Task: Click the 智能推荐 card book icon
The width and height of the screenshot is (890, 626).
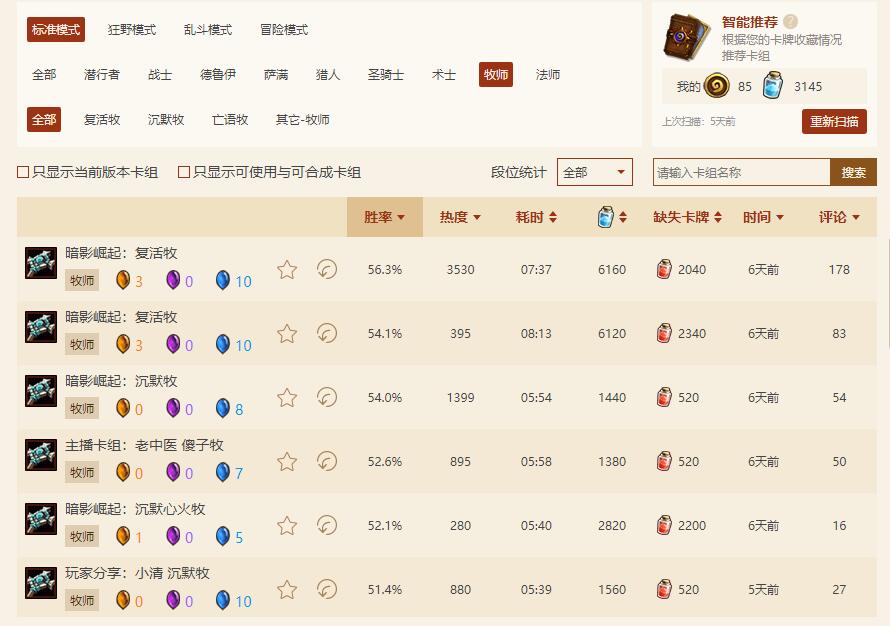Action: pyautogui.click(x=685, y=39)
